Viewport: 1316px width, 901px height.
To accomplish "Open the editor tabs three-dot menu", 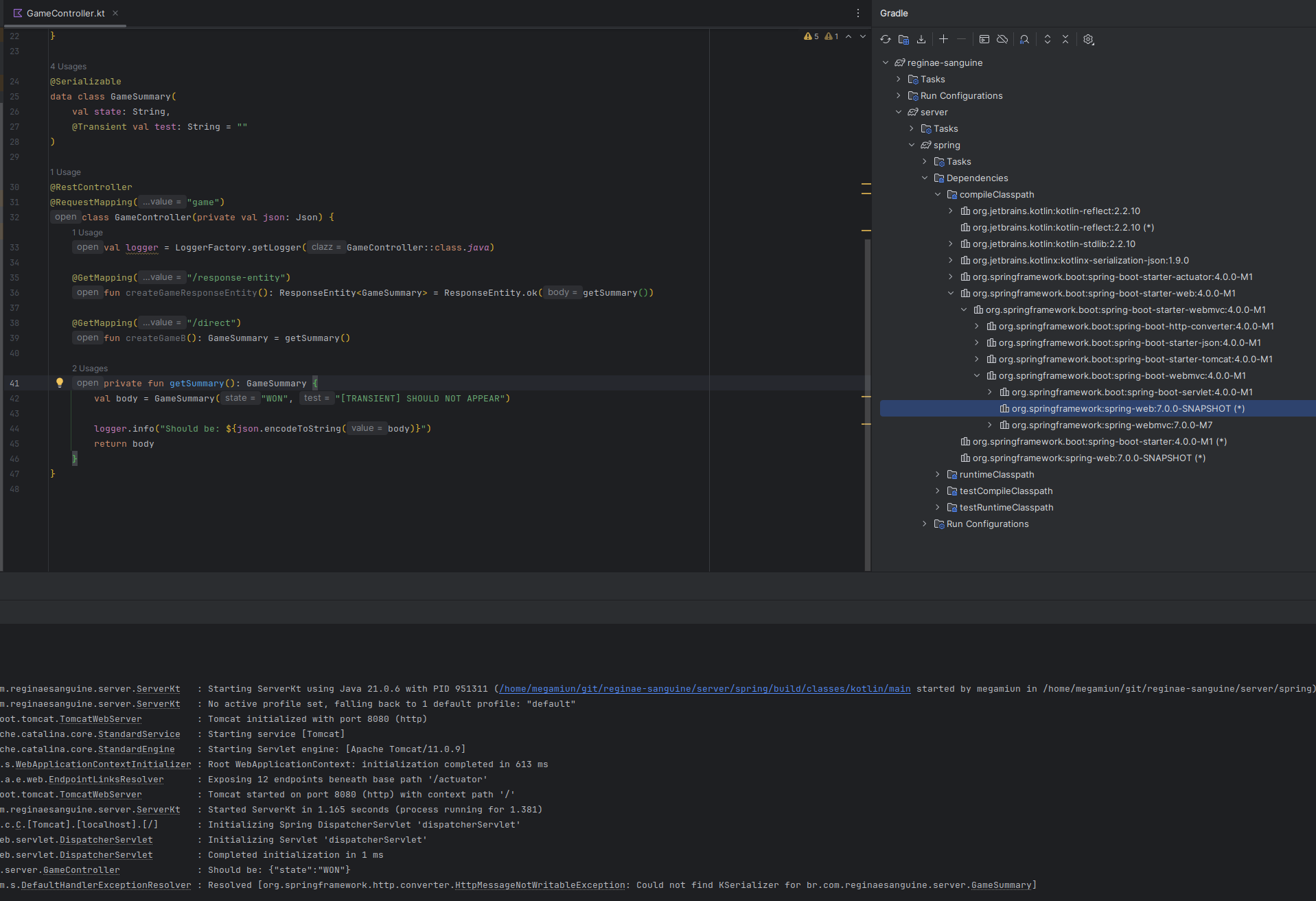I will coord(857,13).
